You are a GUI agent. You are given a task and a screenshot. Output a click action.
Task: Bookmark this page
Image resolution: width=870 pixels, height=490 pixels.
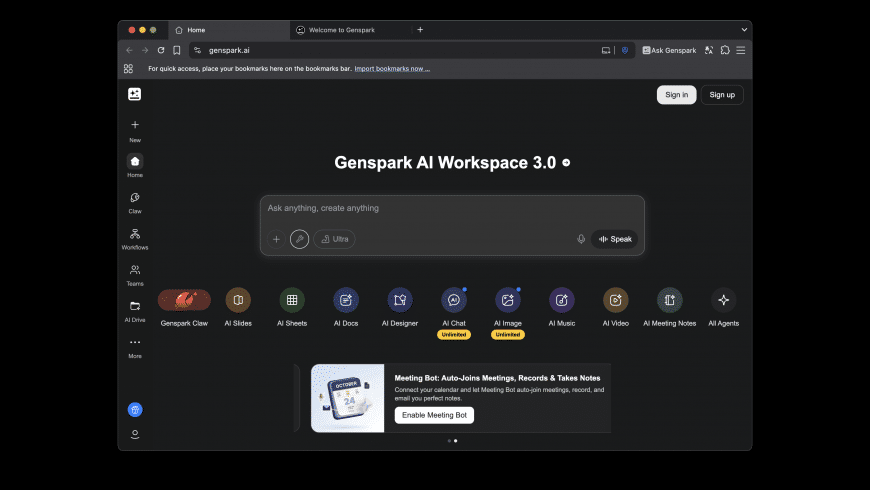[176, 50]
